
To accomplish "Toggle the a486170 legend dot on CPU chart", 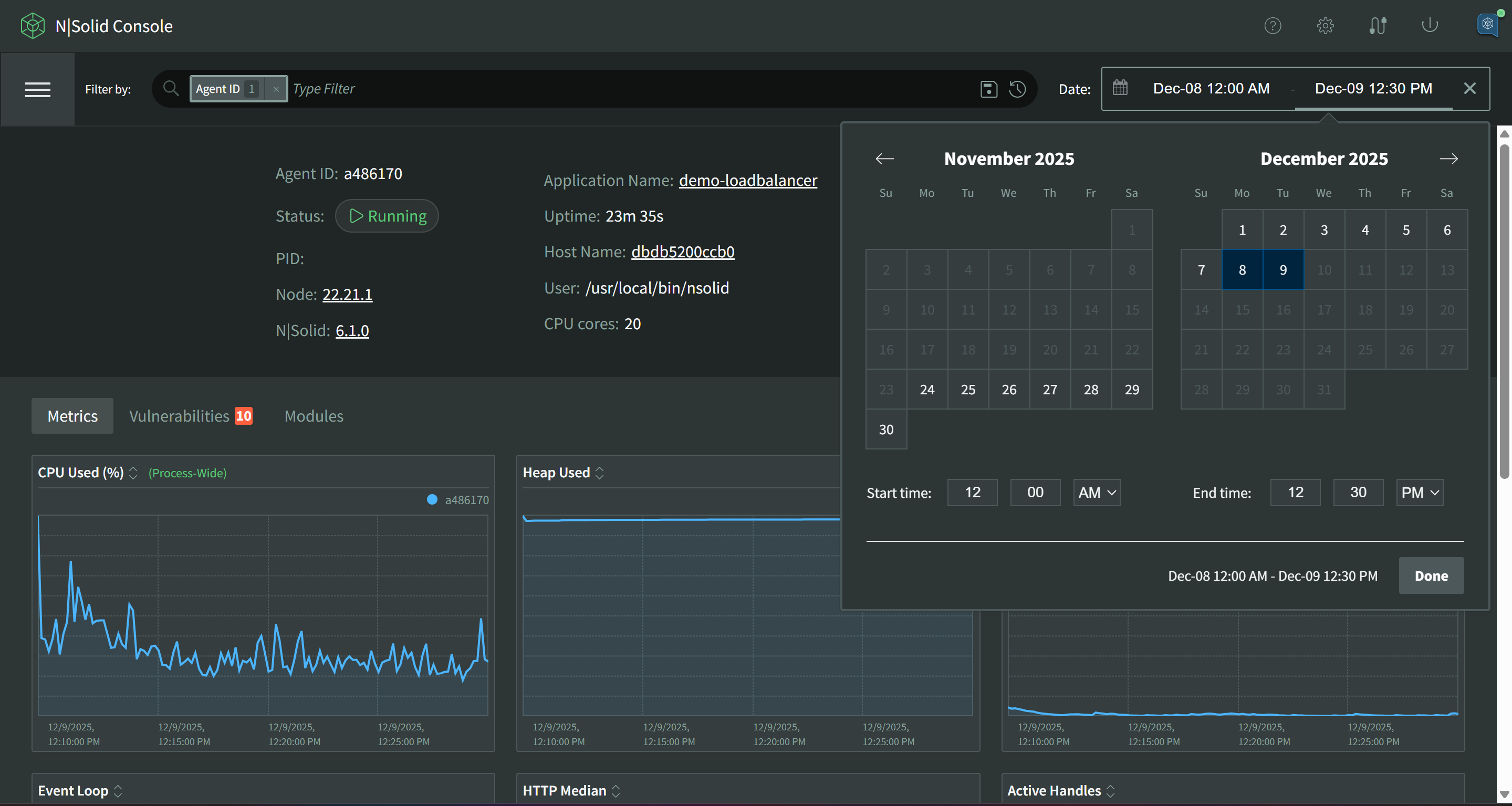I will pyautogui.click(x=433, y=499).
